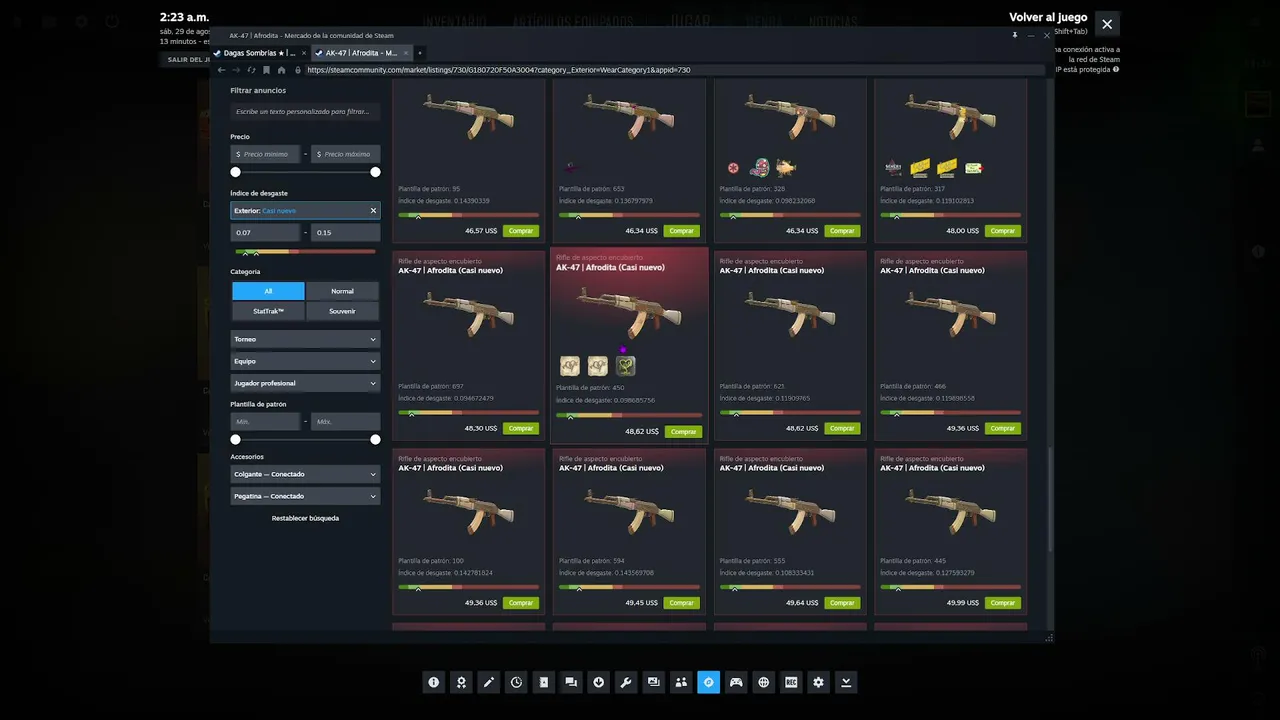The width and height of the screenshot is (1280, 720).
Task: Select the StatTrak™ category filter
Action: tap(268, 311)
